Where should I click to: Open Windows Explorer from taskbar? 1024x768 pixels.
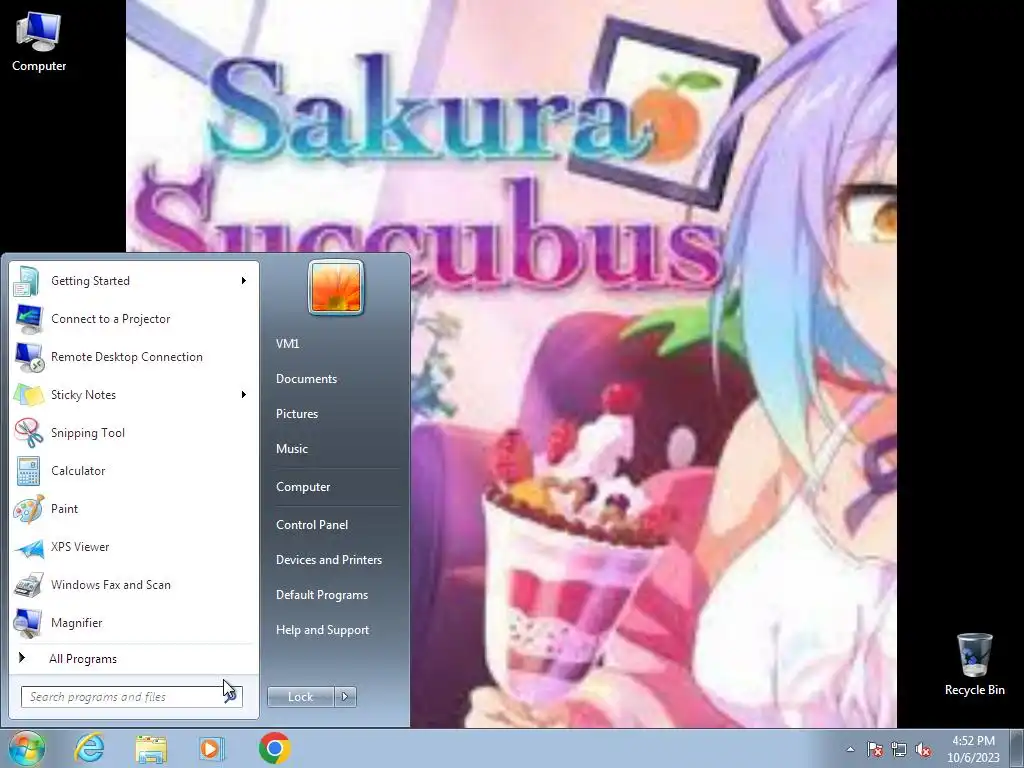point(151,748)
